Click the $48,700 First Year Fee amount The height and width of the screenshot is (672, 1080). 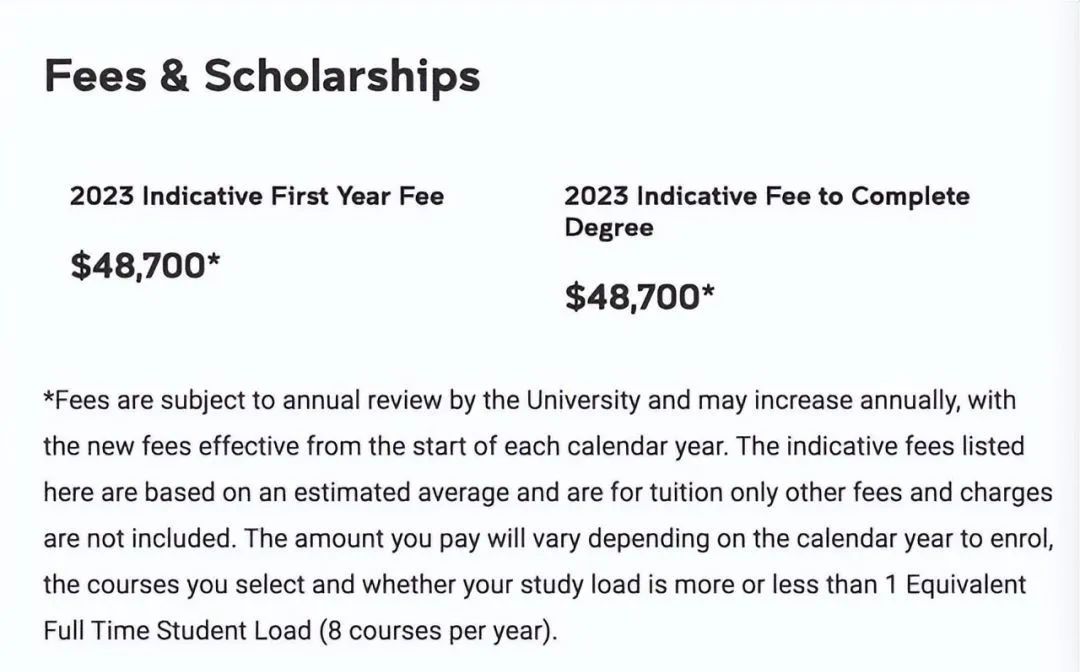(145, 265)
